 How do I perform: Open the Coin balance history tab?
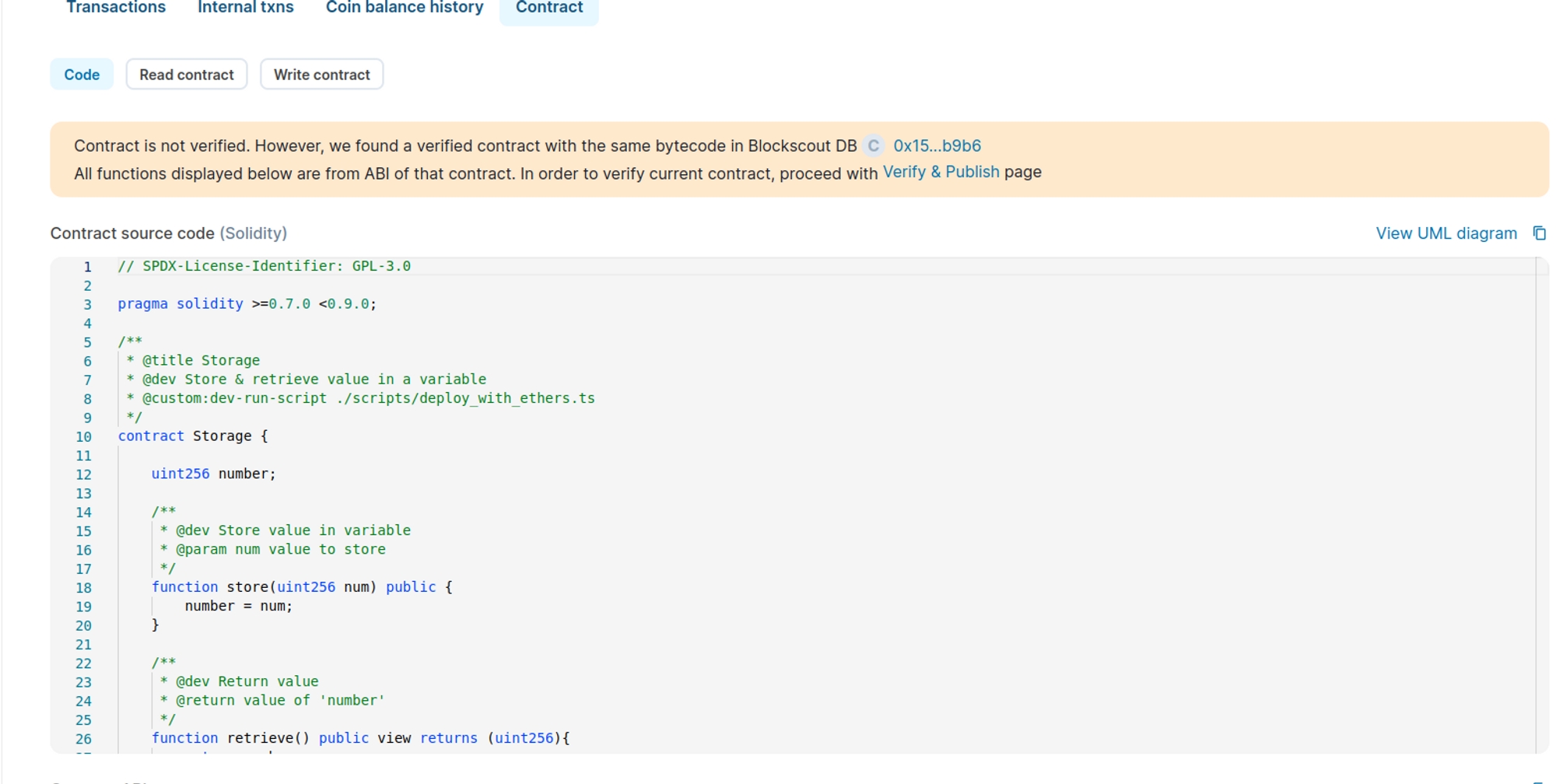(x=404, y=8)
